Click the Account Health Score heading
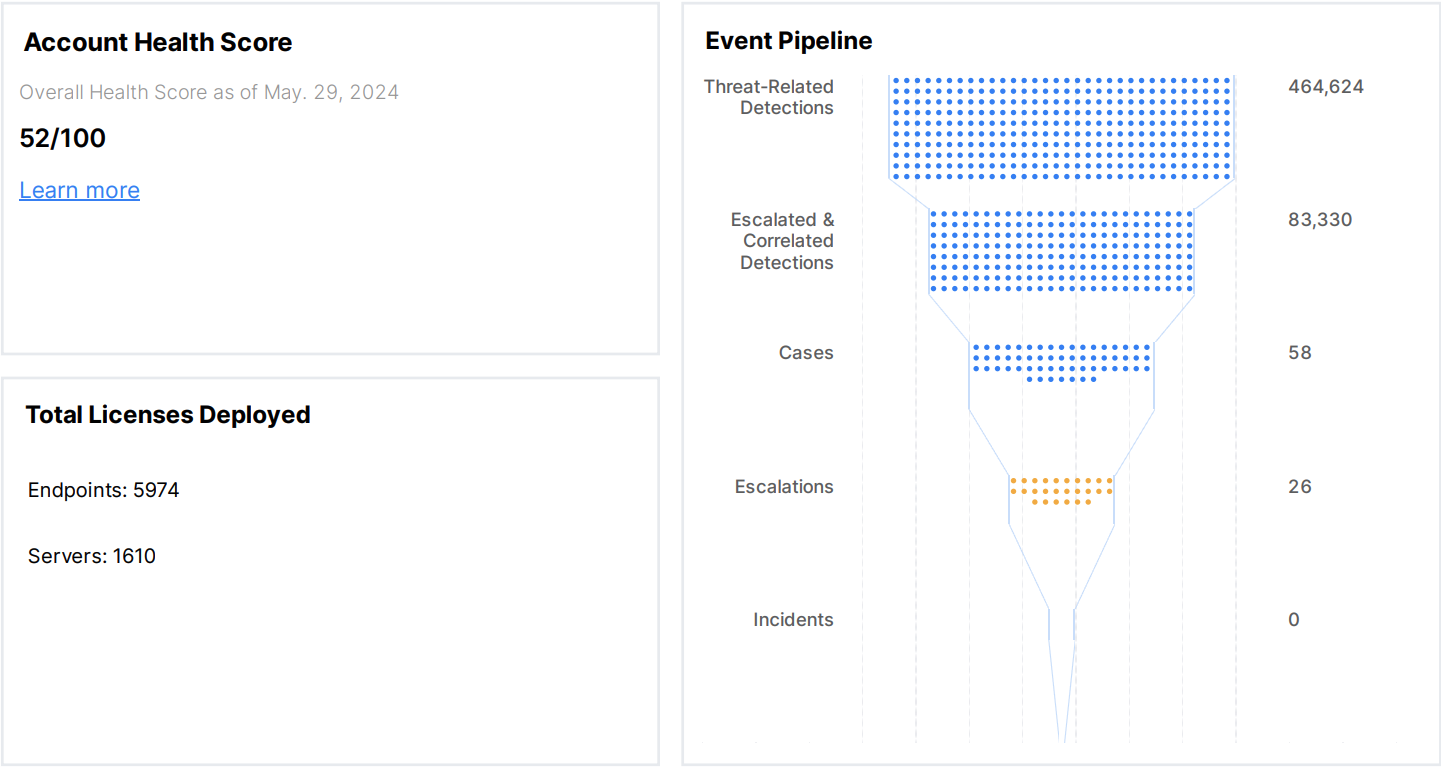Viewport: 1441px width, 767px height. point(158,42)
